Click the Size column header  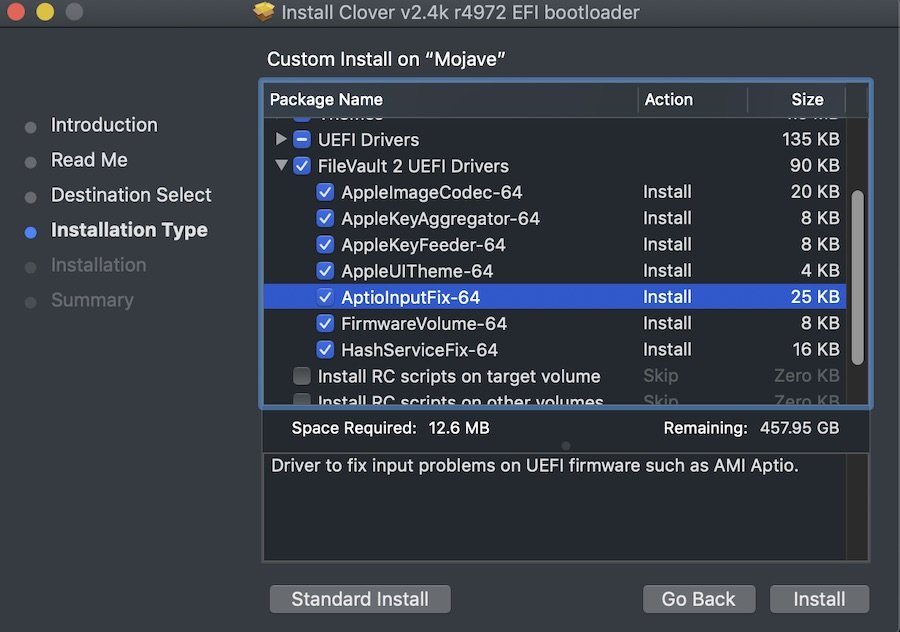coord(807,100)
